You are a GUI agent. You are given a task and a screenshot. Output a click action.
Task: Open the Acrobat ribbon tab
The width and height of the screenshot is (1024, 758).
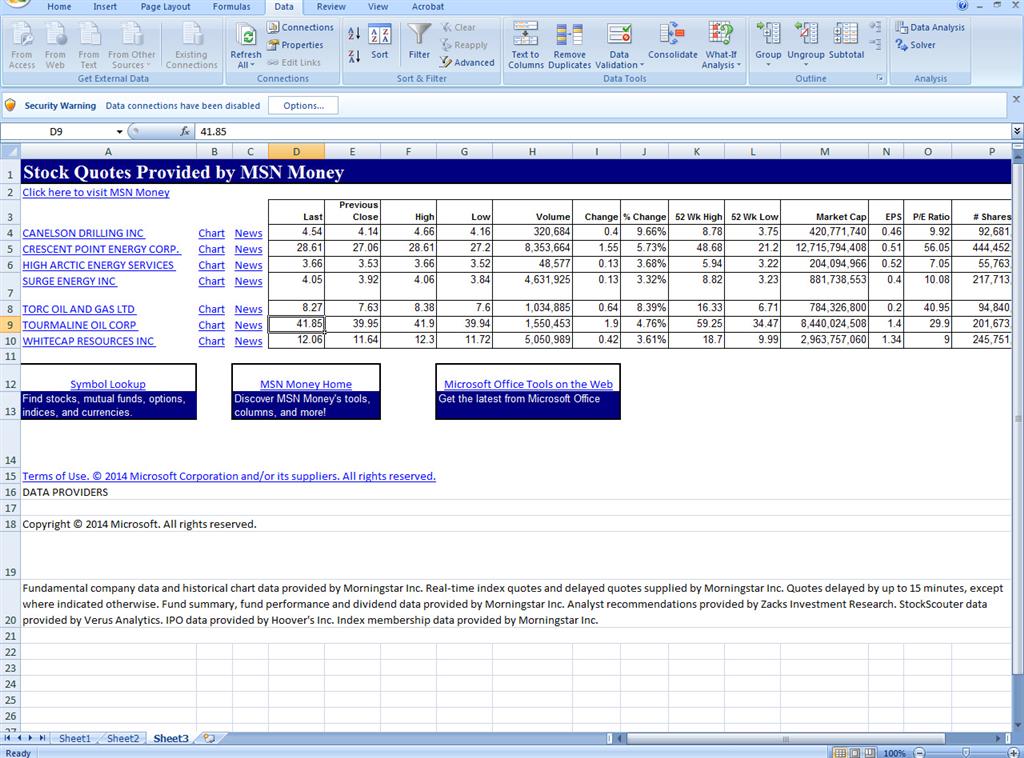click(x=428, y=7)
